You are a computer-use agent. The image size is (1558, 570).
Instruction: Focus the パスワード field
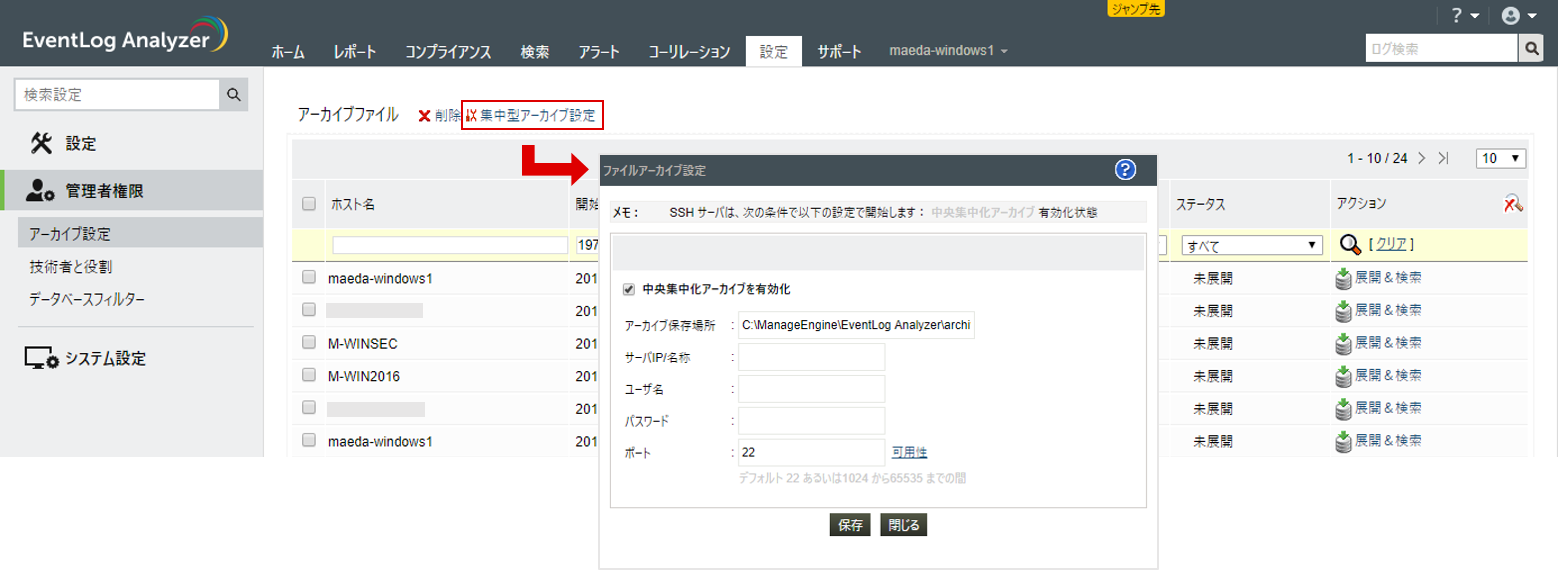[x=812, y=420]
